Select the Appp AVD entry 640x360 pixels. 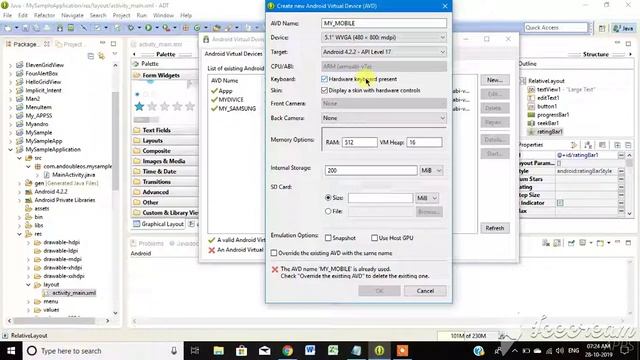(x=225, y=91)
